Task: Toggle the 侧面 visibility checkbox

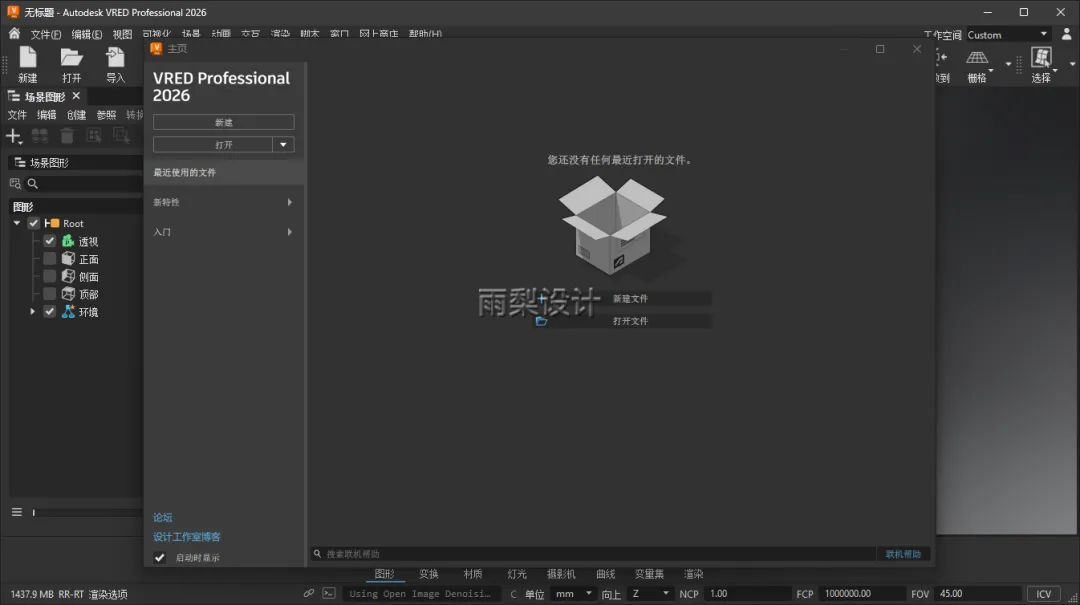Action: click(50, 276)
